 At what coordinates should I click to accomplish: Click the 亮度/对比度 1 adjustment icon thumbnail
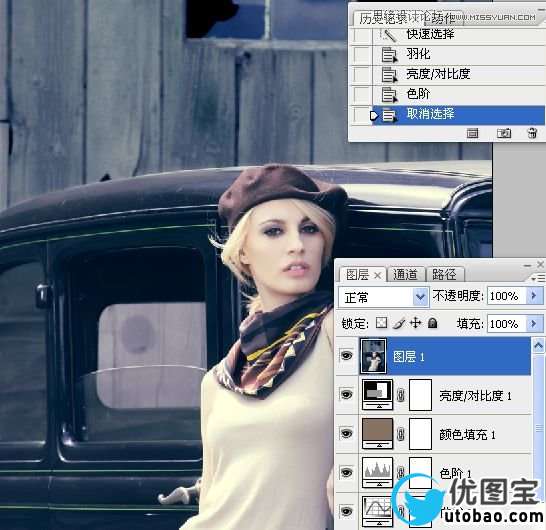pyautogui.click(x=377, y=395)
